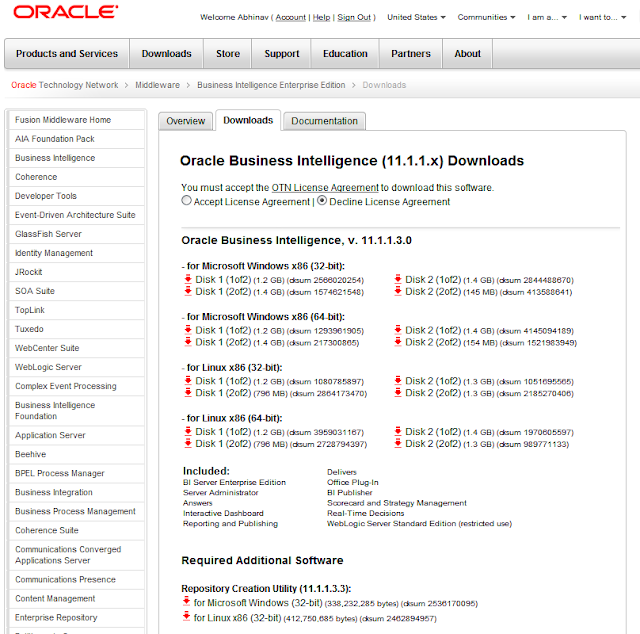Switch to the Overview tab
640x634 pixels.
[x=186, y=121]
